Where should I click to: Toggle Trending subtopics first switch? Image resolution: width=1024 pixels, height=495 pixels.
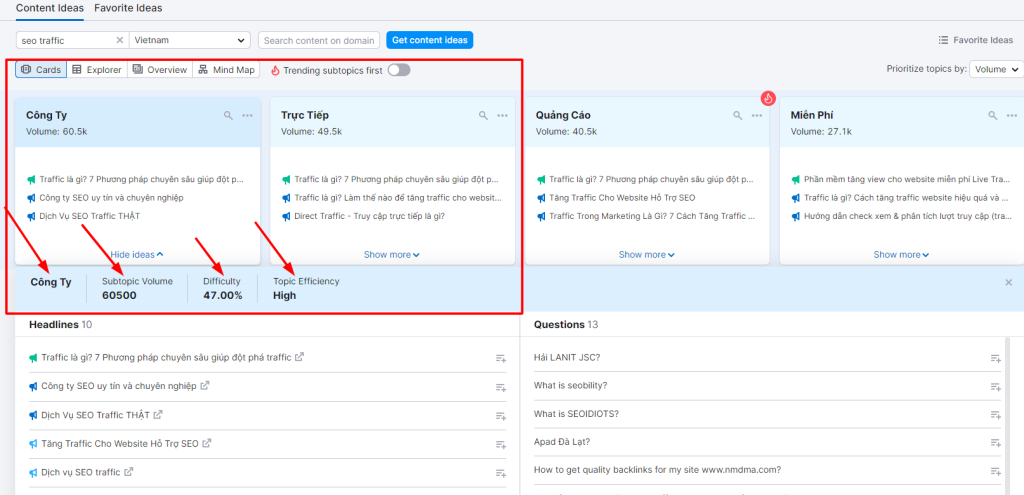tap(398, 70)
